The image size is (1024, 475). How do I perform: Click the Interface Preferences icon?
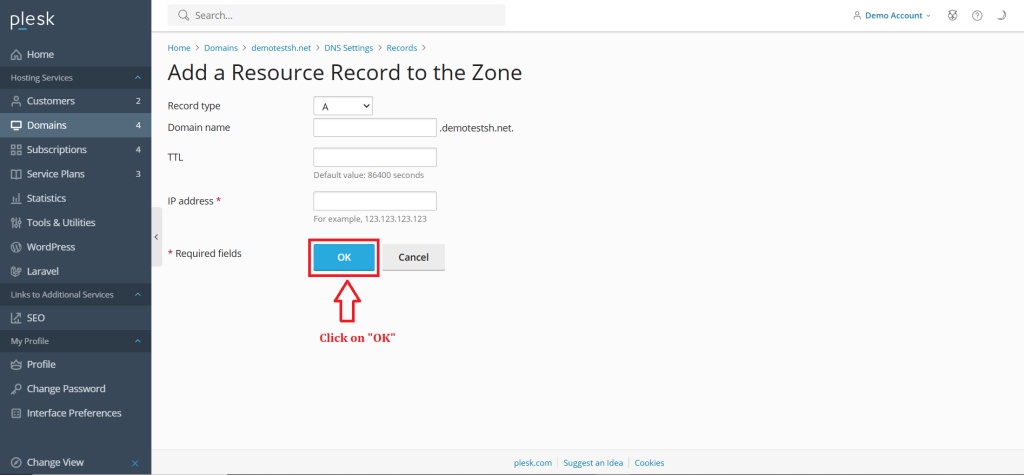click(x=16, y=414)
